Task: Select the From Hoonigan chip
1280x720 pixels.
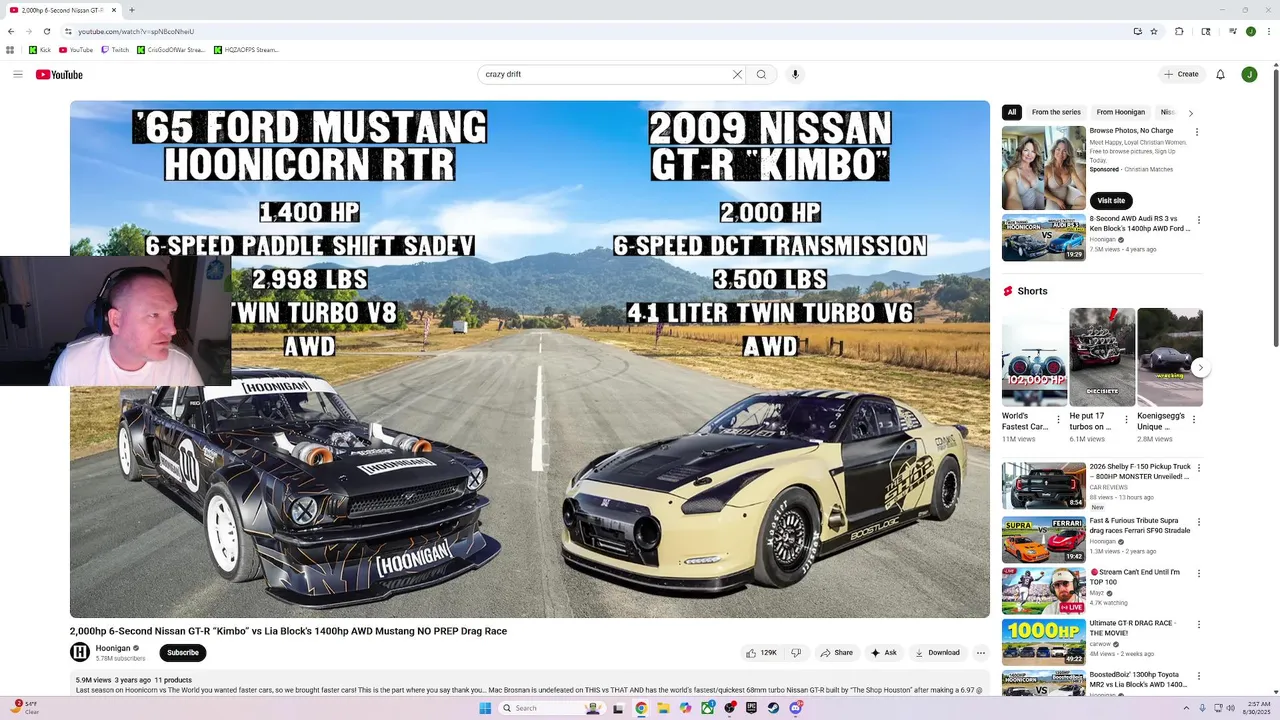Action: [1120, 112]
